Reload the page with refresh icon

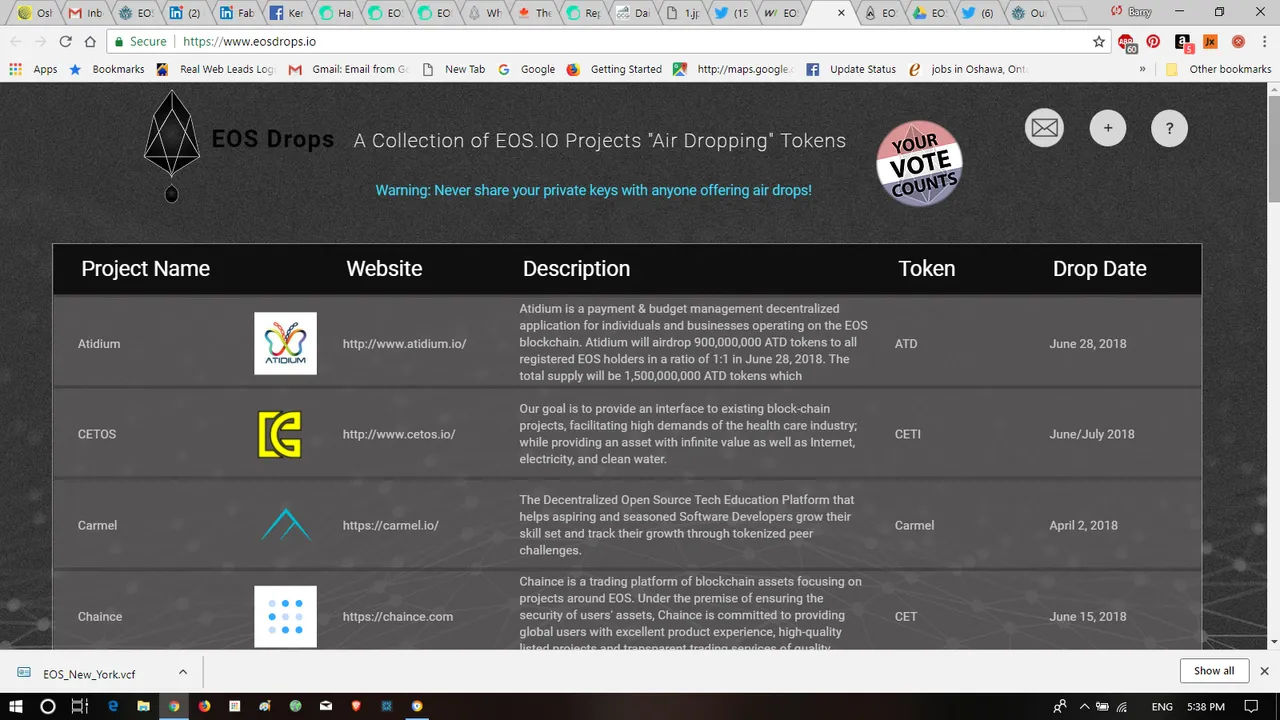[65, 42]
